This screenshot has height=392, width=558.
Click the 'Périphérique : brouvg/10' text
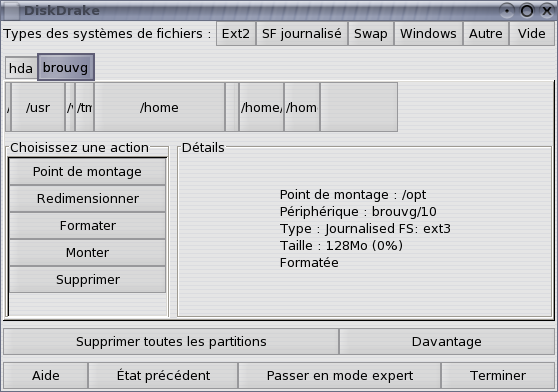(x=358, y=212)
